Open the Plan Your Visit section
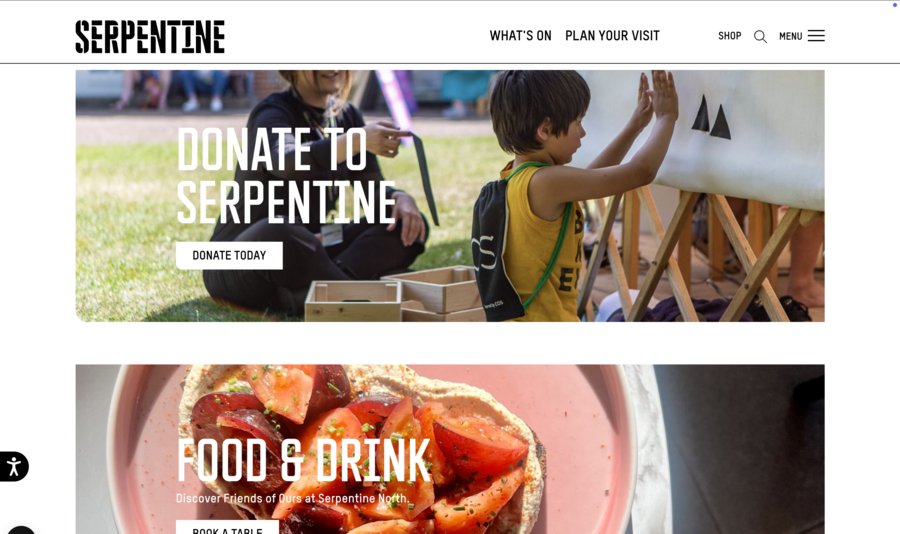 pos(612,36)
